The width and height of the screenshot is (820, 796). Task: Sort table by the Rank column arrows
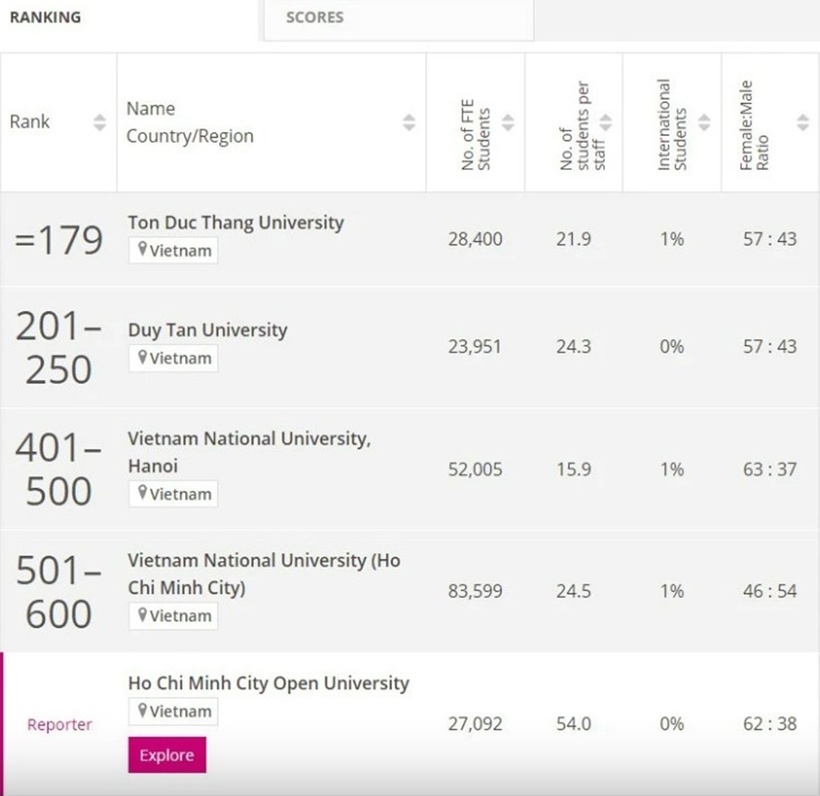point(99,122)
